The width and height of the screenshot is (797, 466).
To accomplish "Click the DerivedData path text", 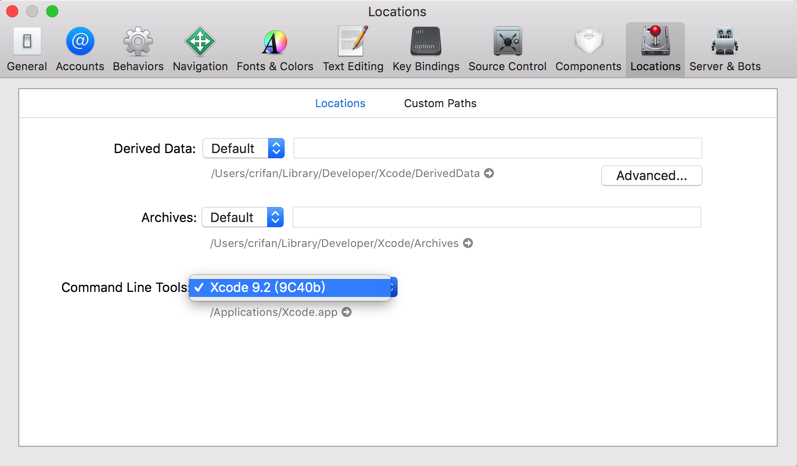I will [x=345, y=173].
